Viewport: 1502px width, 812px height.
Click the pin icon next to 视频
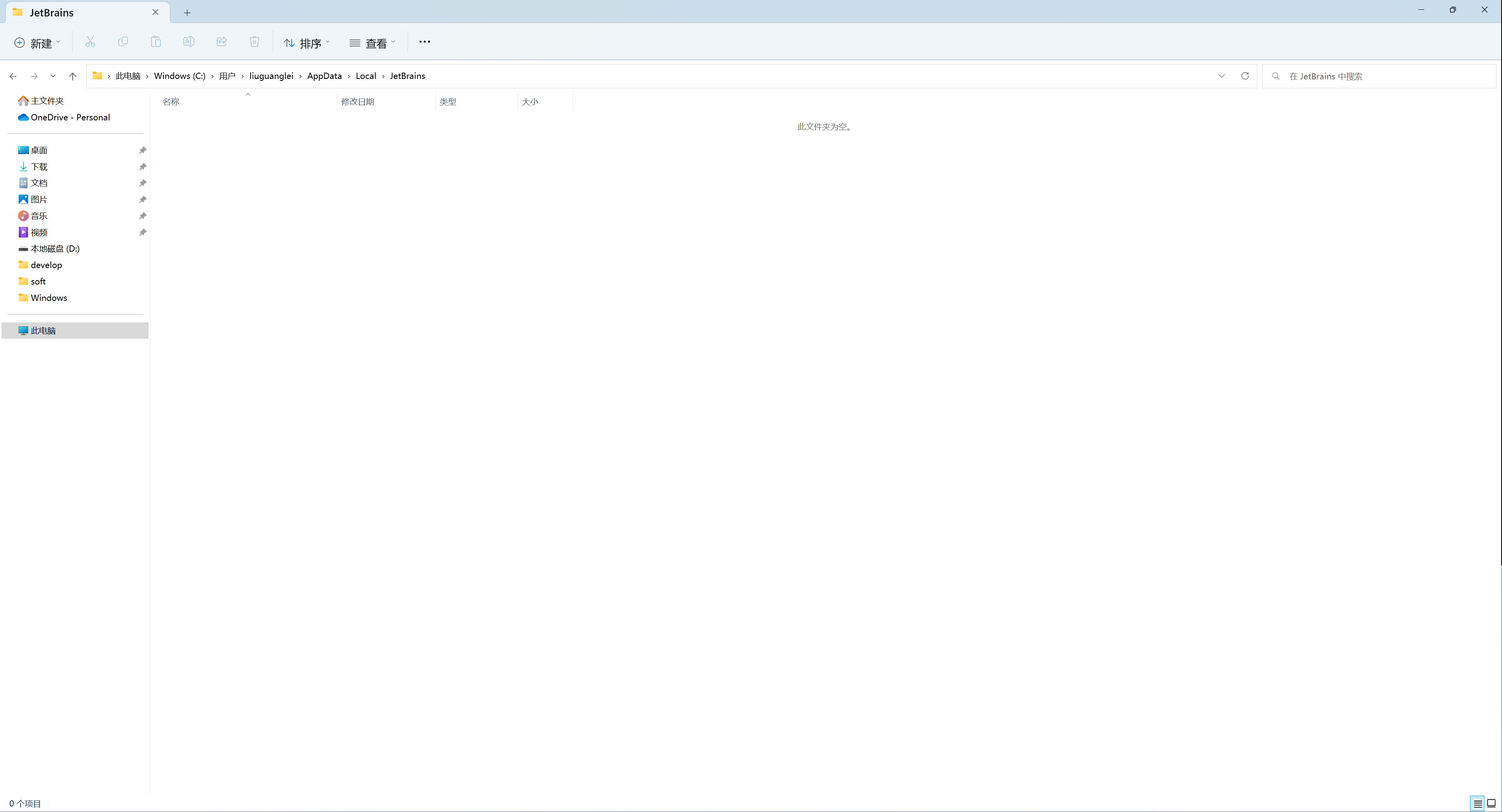(142, 232)
